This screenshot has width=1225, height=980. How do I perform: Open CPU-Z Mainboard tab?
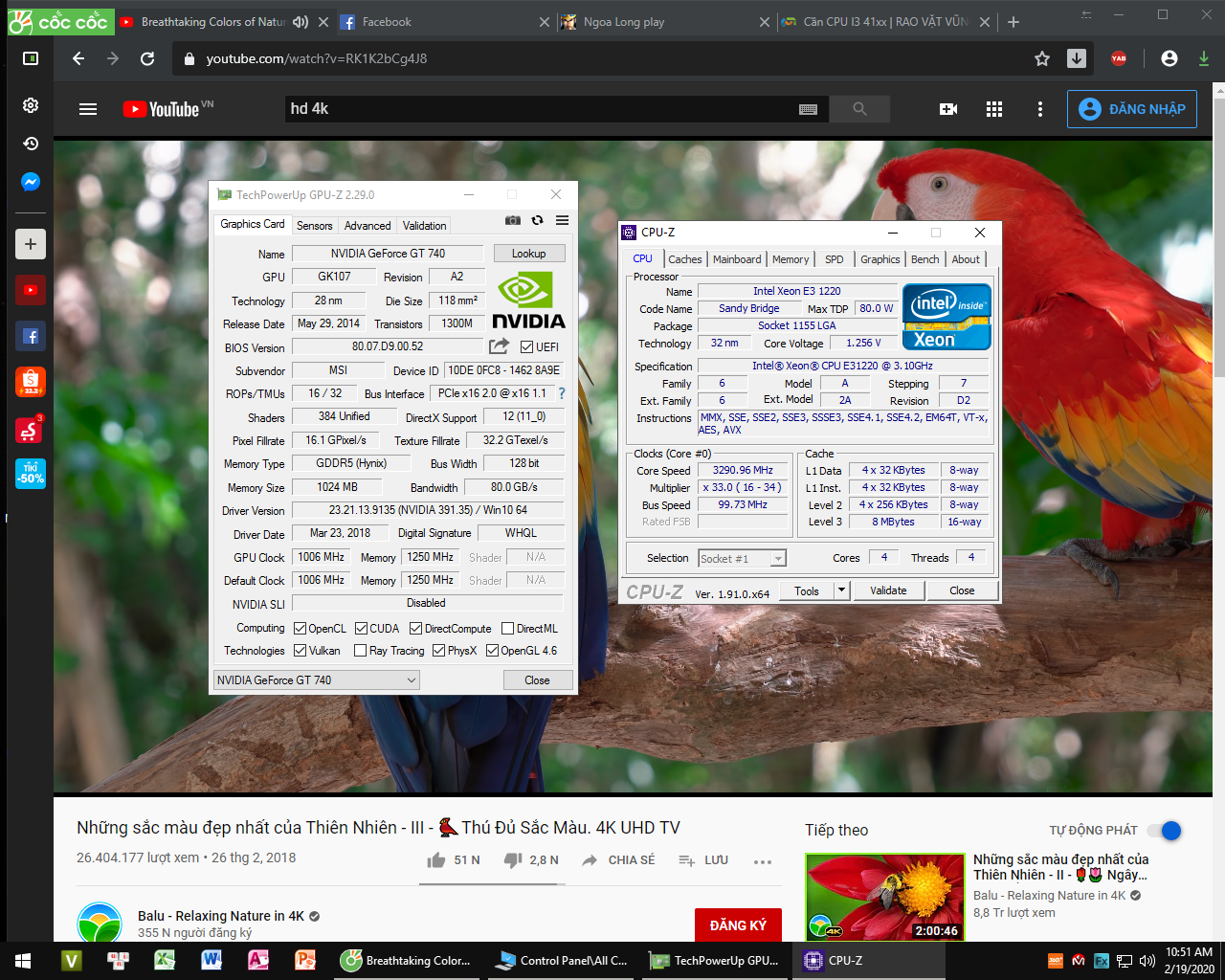[x=737, y=259]
